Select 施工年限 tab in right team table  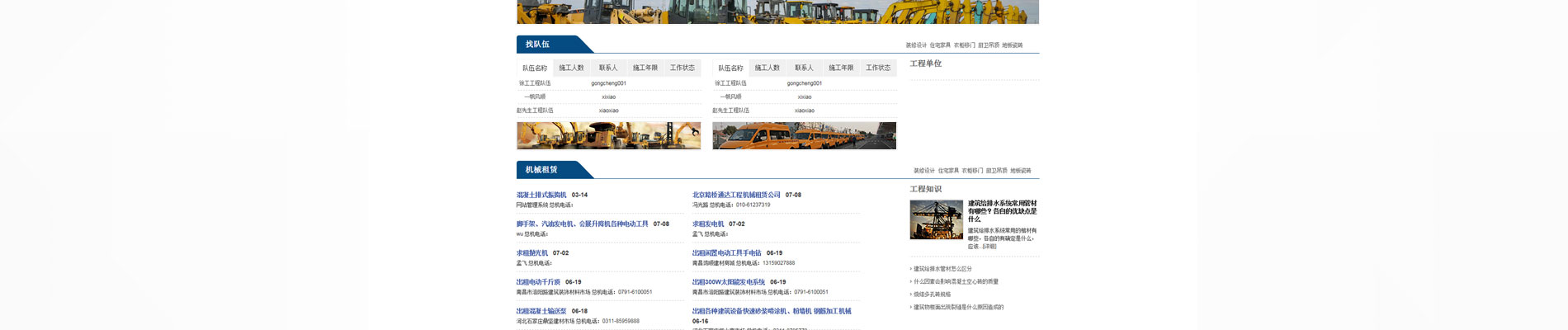pos(841,68)
